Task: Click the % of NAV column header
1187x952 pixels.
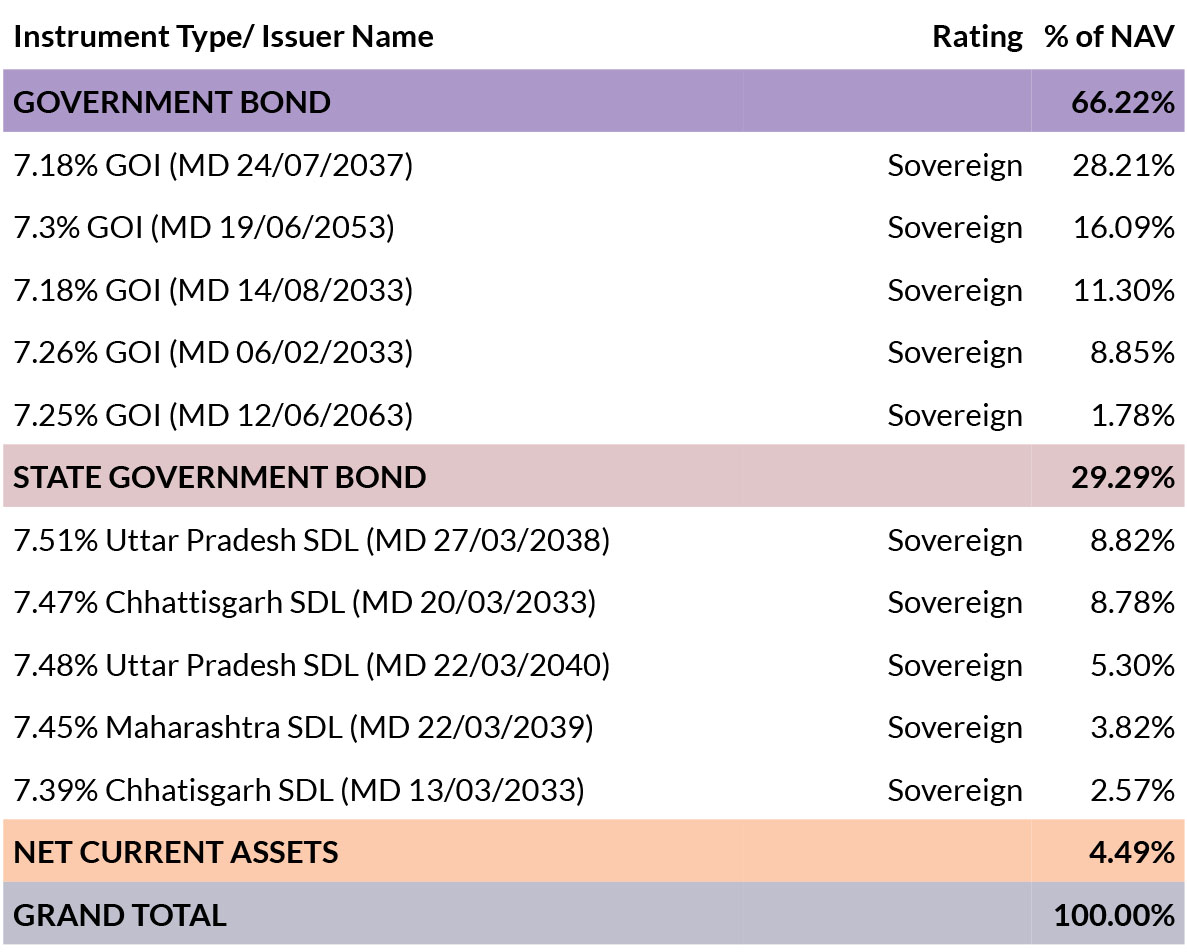Action: (1109, 36)
